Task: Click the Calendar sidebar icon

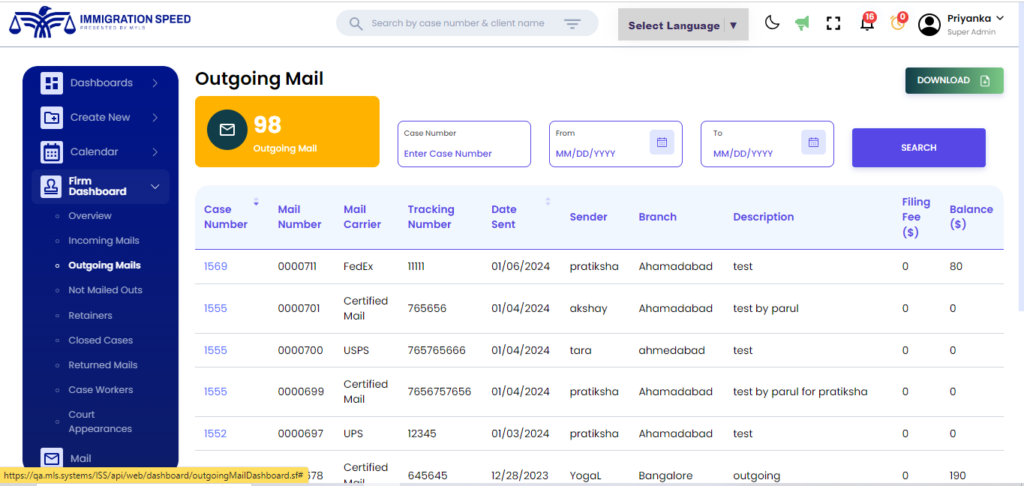Action: 52,152
